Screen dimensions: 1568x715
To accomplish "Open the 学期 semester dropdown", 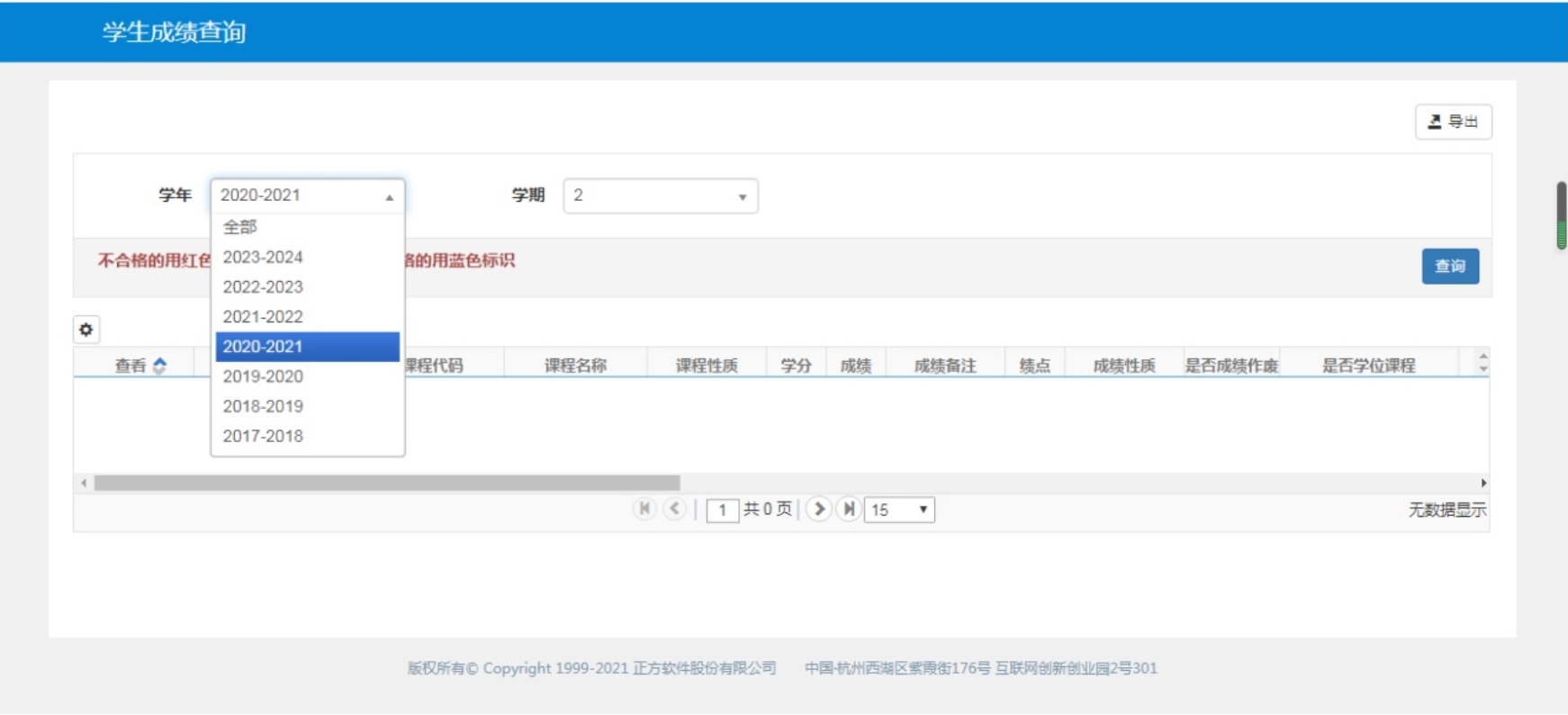I will pos(660,195).
